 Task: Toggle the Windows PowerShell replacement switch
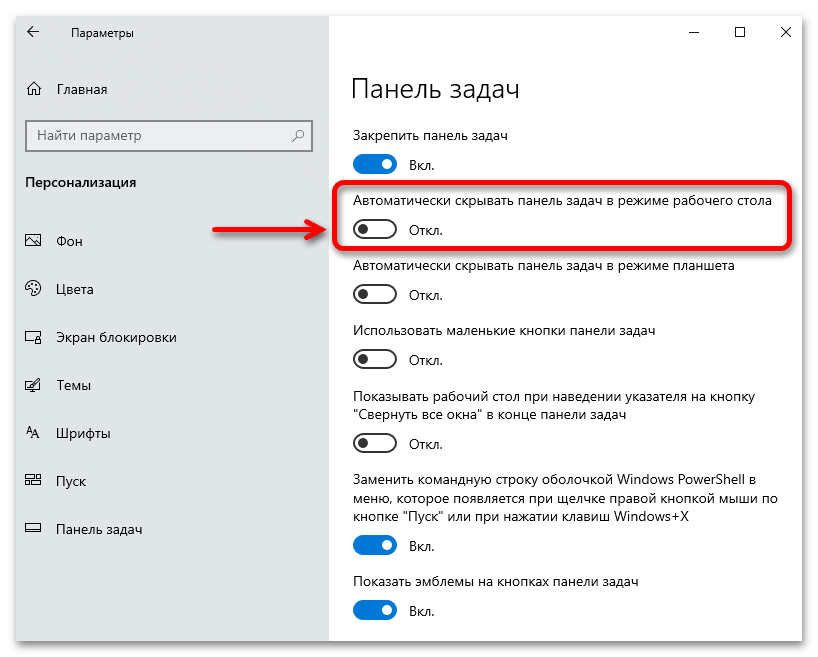point(376,546)
